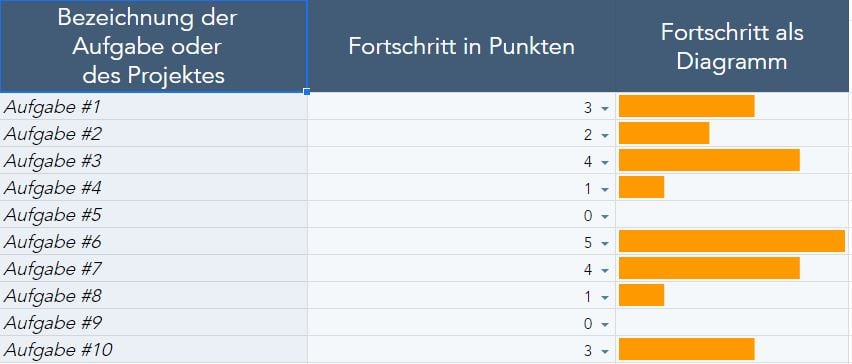Select the Aufgabe #4 name cell
Image resolution: width=852 pixels, height=364 pixels.
coord(154,187)
